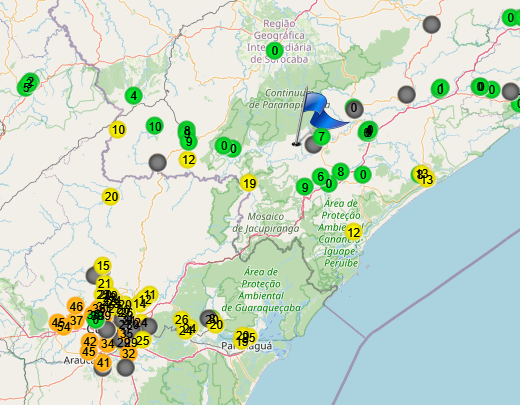
Task: Open the green 4 station marker
Action: pyautogui.click(x=134, y=96)
